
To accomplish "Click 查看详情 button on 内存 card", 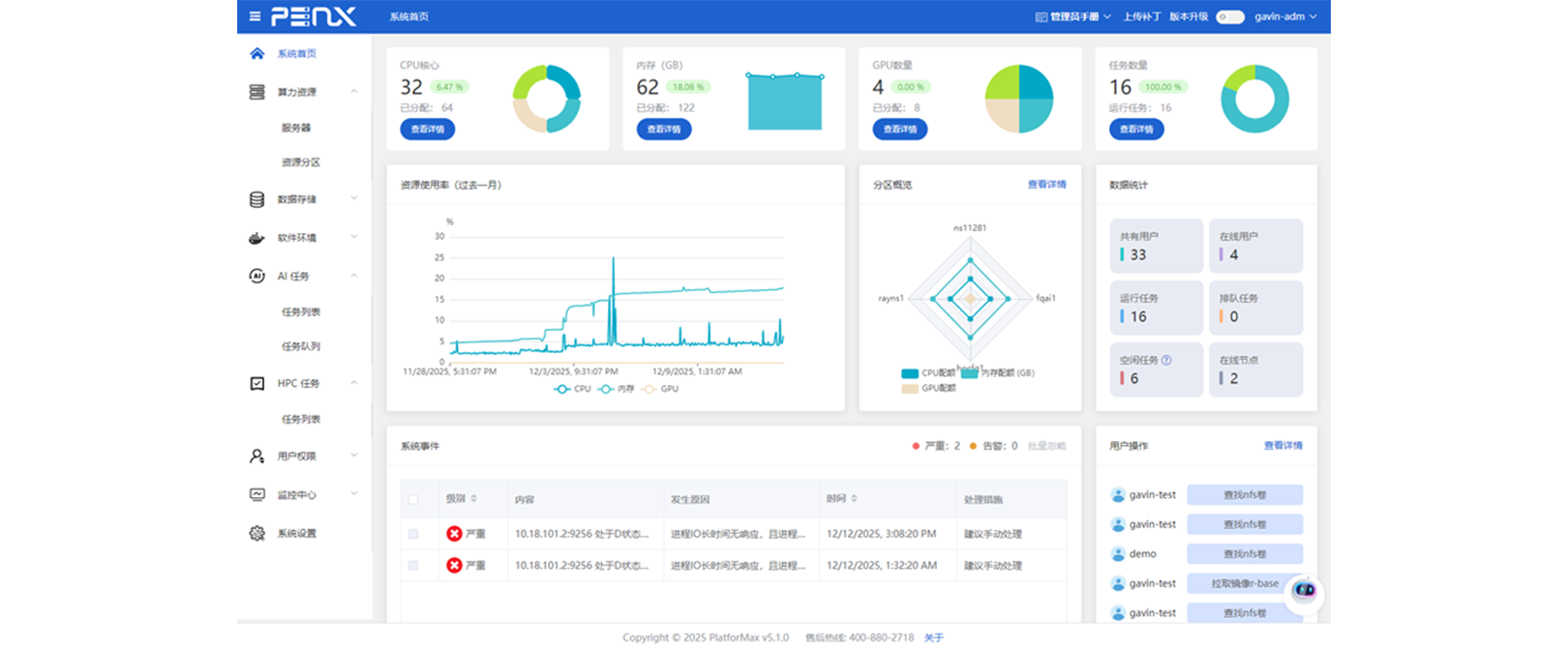I will tap(664, 129).
